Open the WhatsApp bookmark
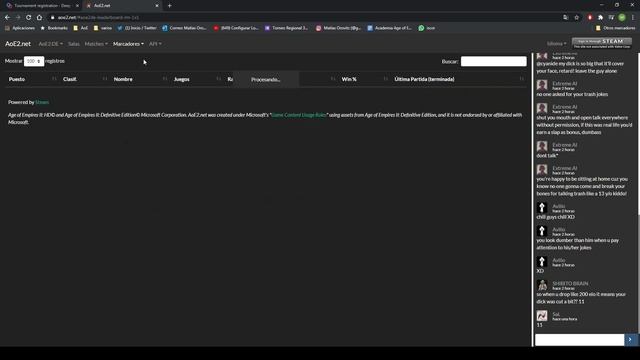The height and width of the screenshot is (360, 640). tap(427, 28)
